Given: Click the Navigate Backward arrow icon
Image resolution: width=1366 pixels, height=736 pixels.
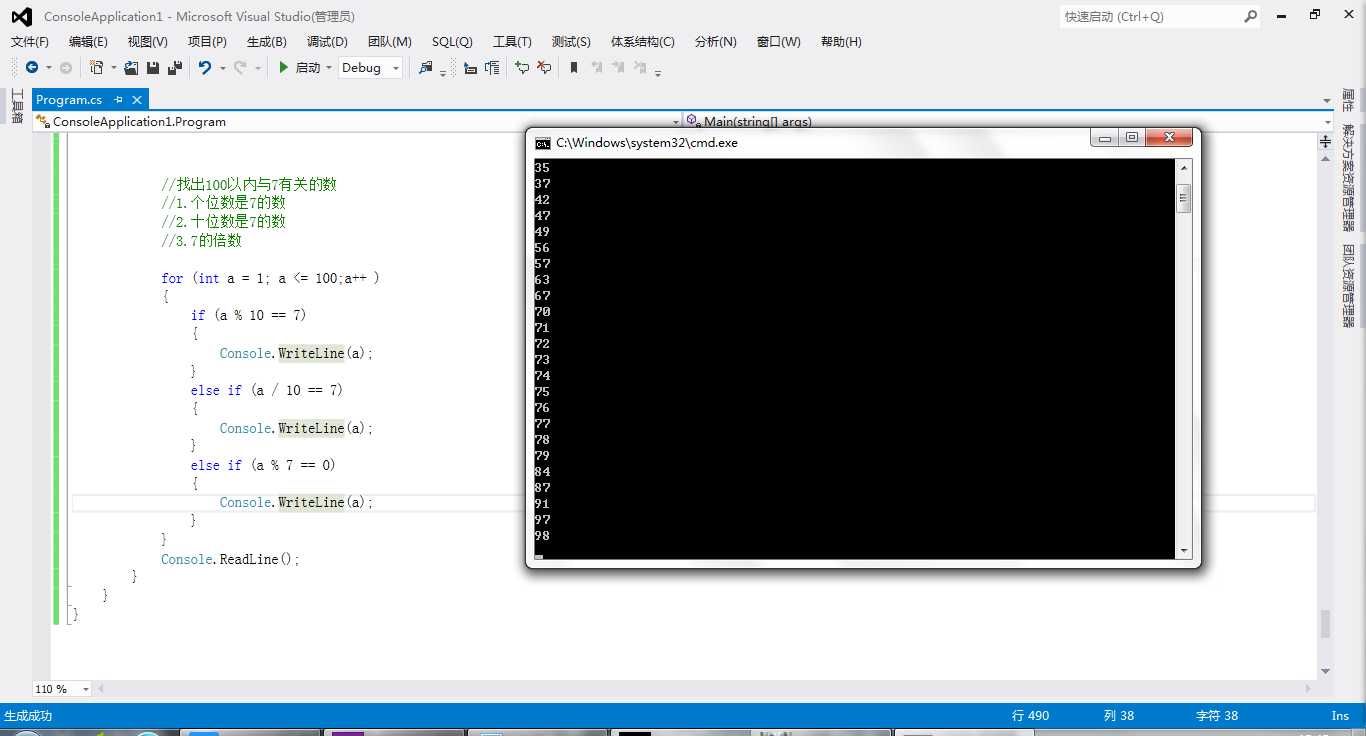Looking at the screenshot, I should click(x=32, y=67).
